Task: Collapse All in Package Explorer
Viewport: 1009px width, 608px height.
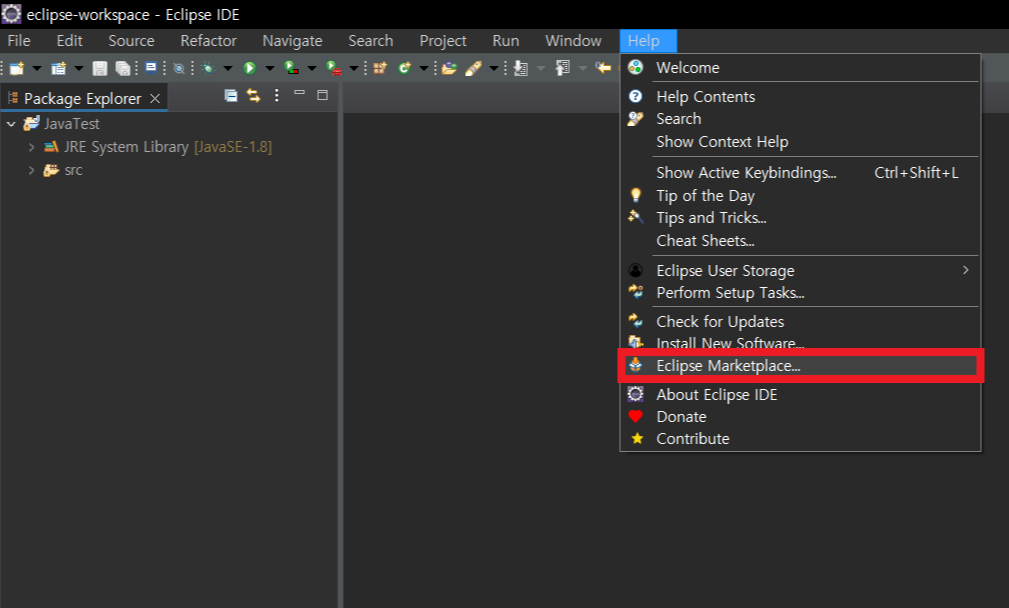Action: (230, 96)
